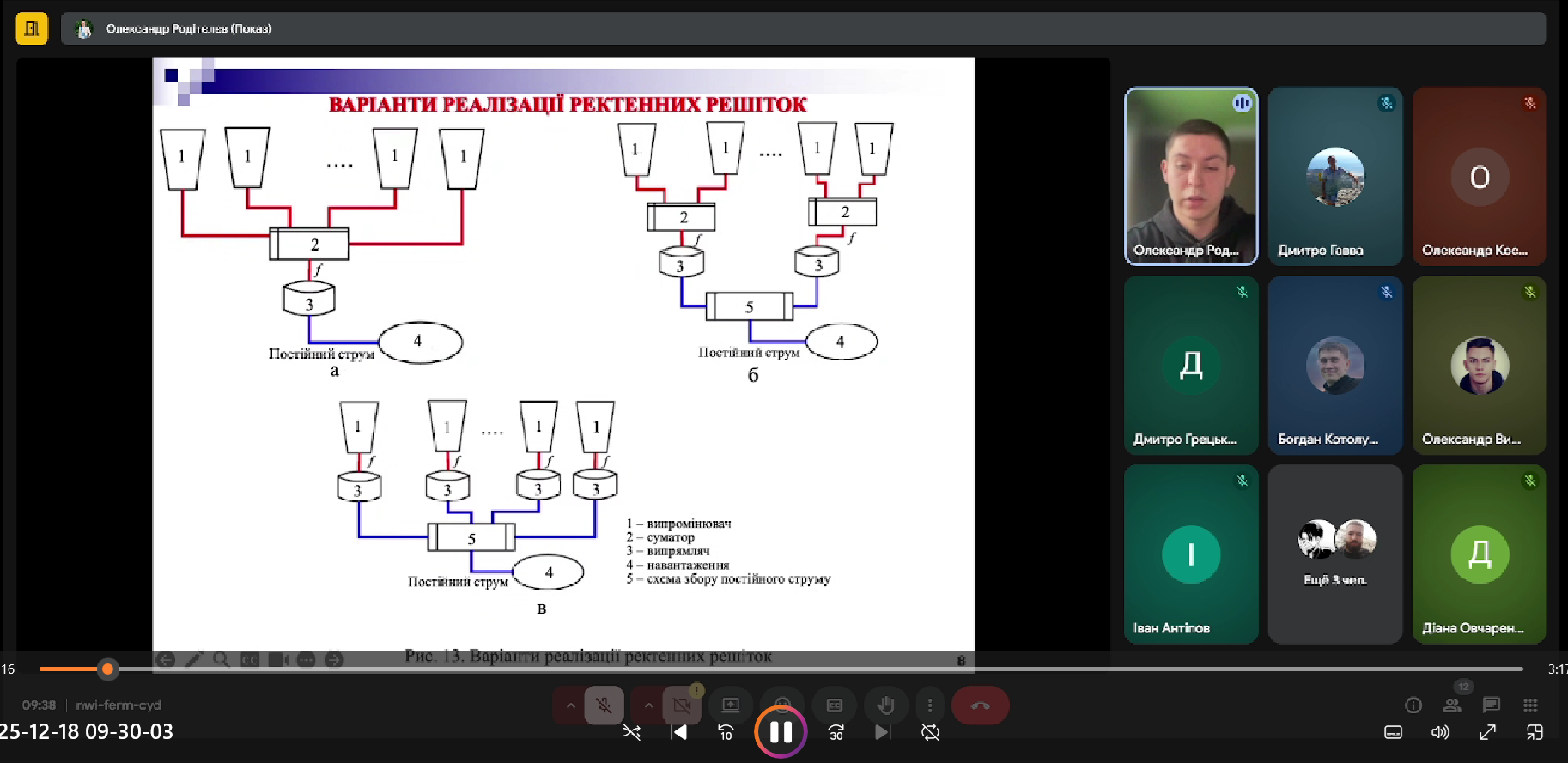Toggle subtitles in the player
The image size is (1568, 763).
pyautogui.click(x=1393, y=732)
